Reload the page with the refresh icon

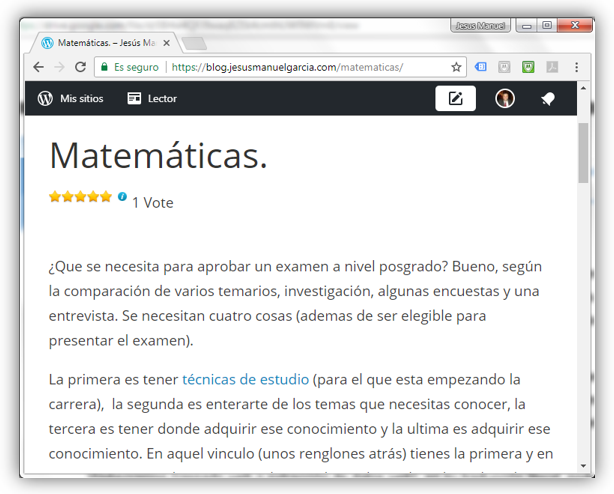(x=80, y=67)
